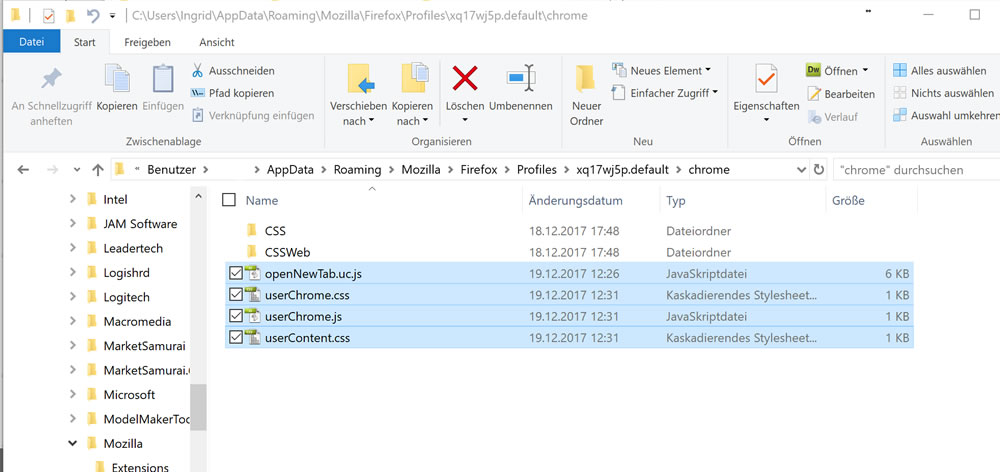Click the Back navigation arrow
Image resolution: width=1000 pixels, height=472 pixels.
(23, 170)
